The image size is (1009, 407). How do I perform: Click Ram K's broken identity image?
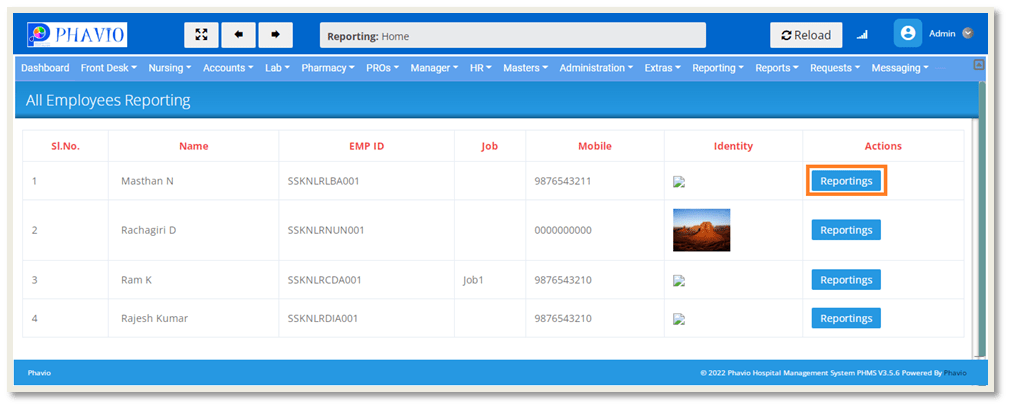coord(678,281)
